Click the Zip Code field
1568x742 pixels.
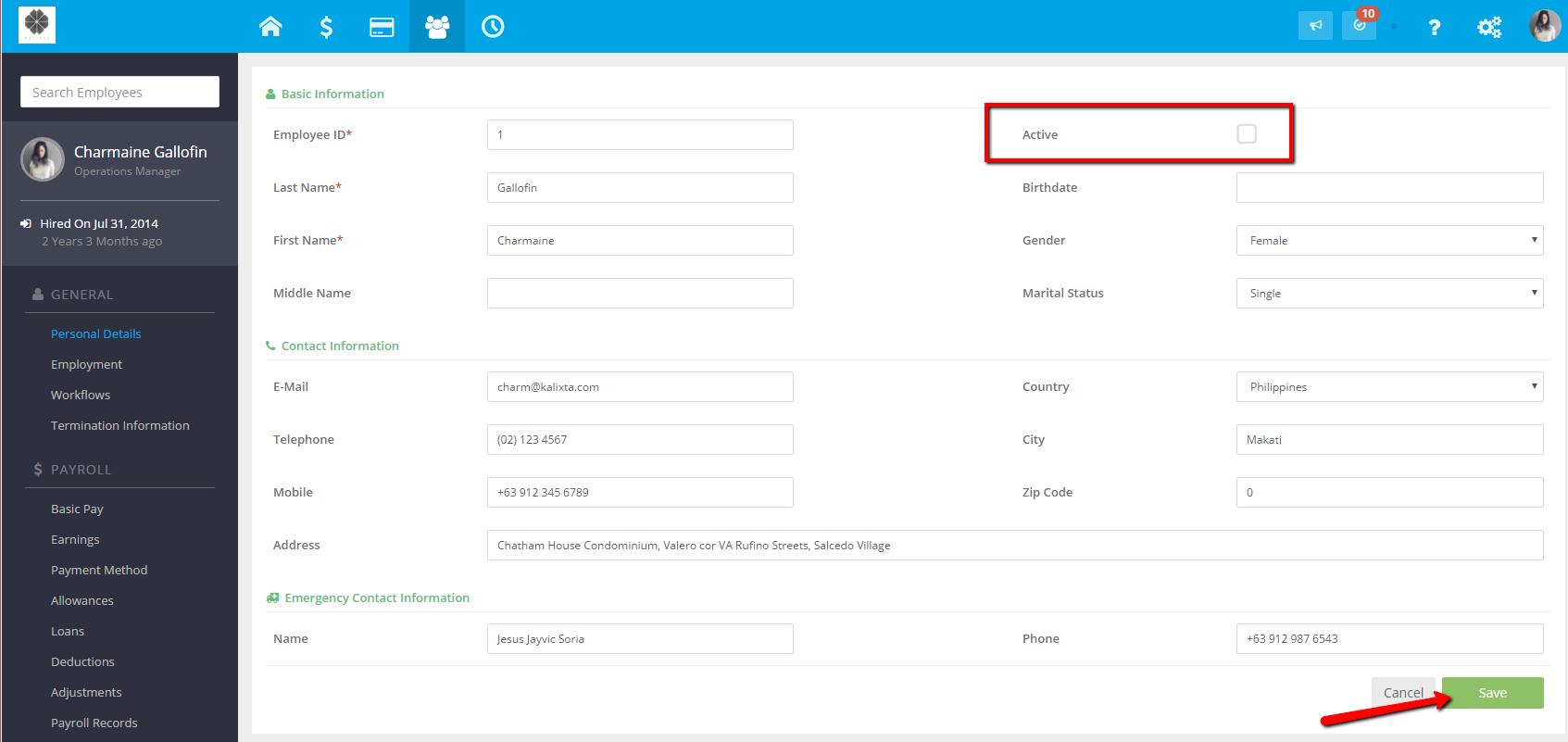[x=1389, y=493]
